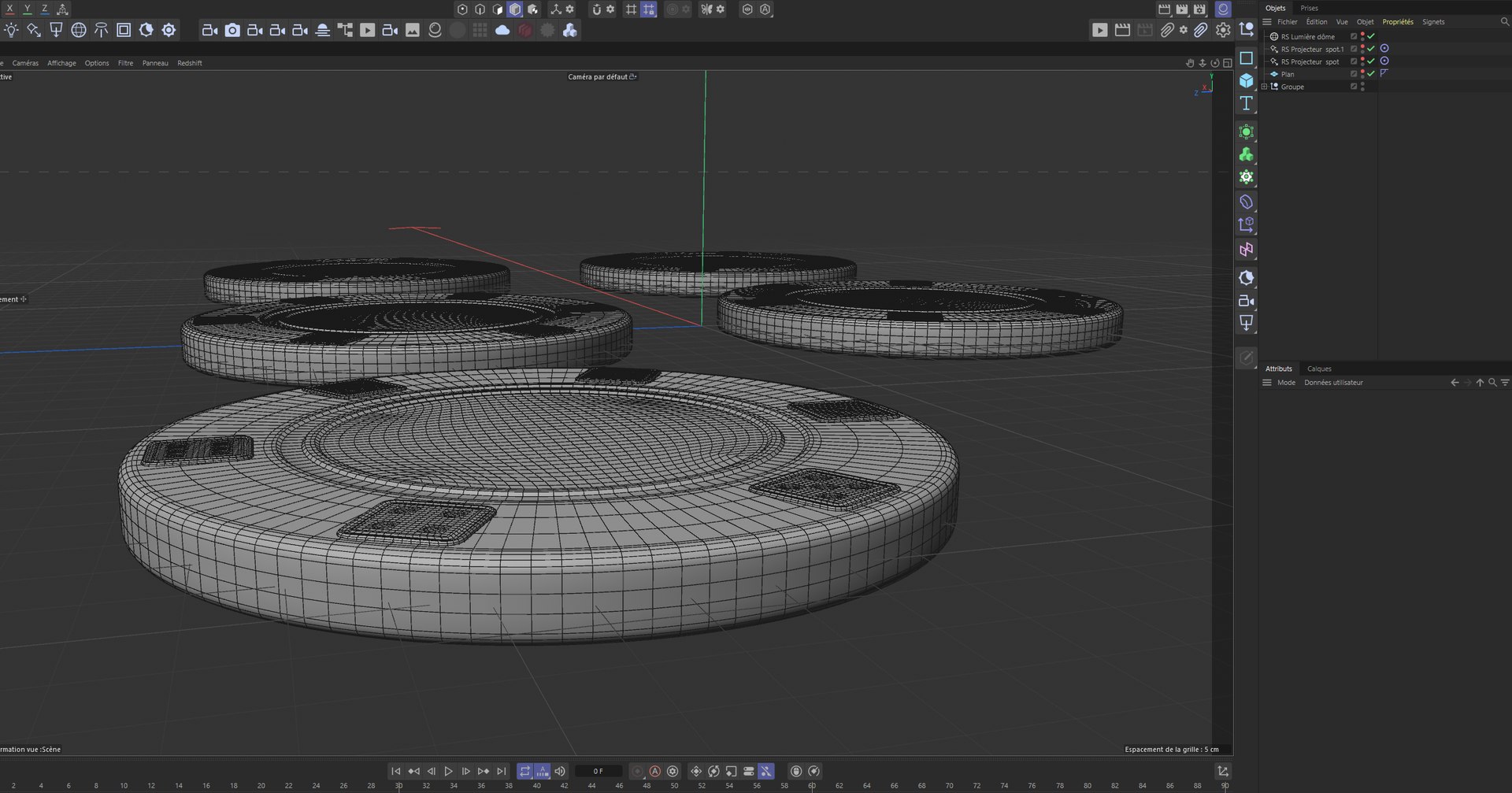Select Gouraud shading with lines display mode
Viewport: 1512px width, 793px height.
[x=515, y=9]
